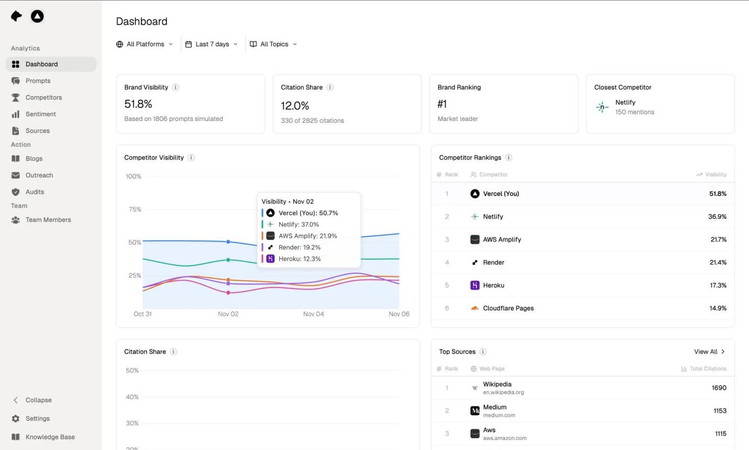Click the Competitors trophy icon
This screenshot has height=450, width=749.
pyautogui.click(x=15, y=97)
